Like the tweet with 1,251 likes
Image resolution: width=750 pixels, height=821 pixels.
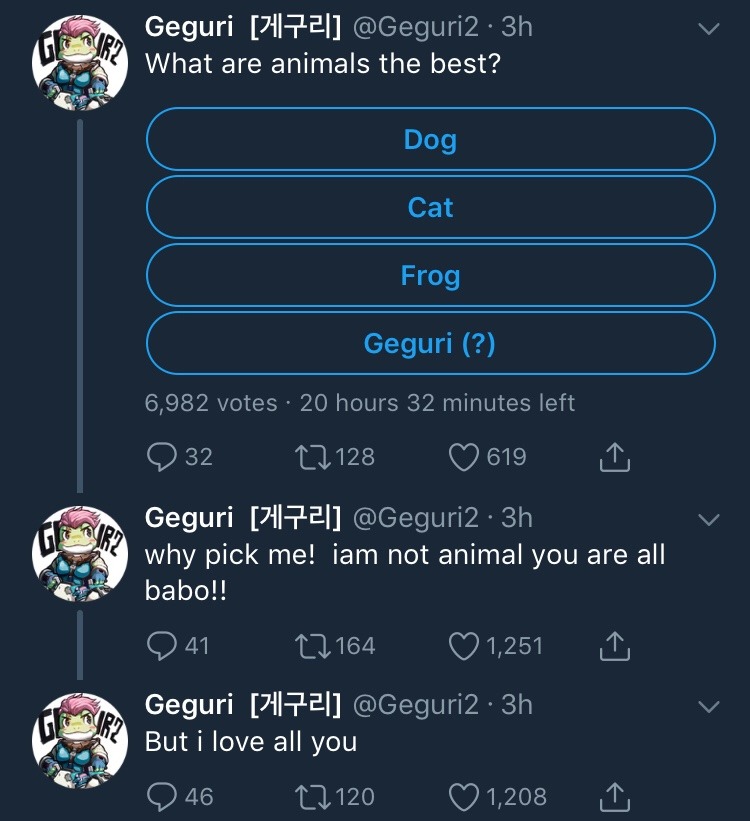463,646
